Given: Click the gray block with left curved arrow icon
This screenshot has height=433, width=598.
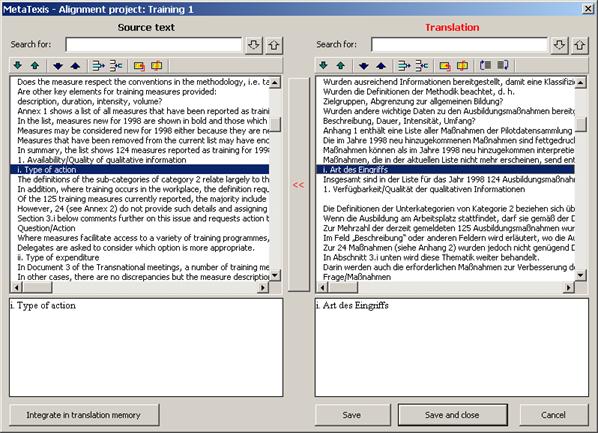Looking at the screenshot, I should coord(485,66).
